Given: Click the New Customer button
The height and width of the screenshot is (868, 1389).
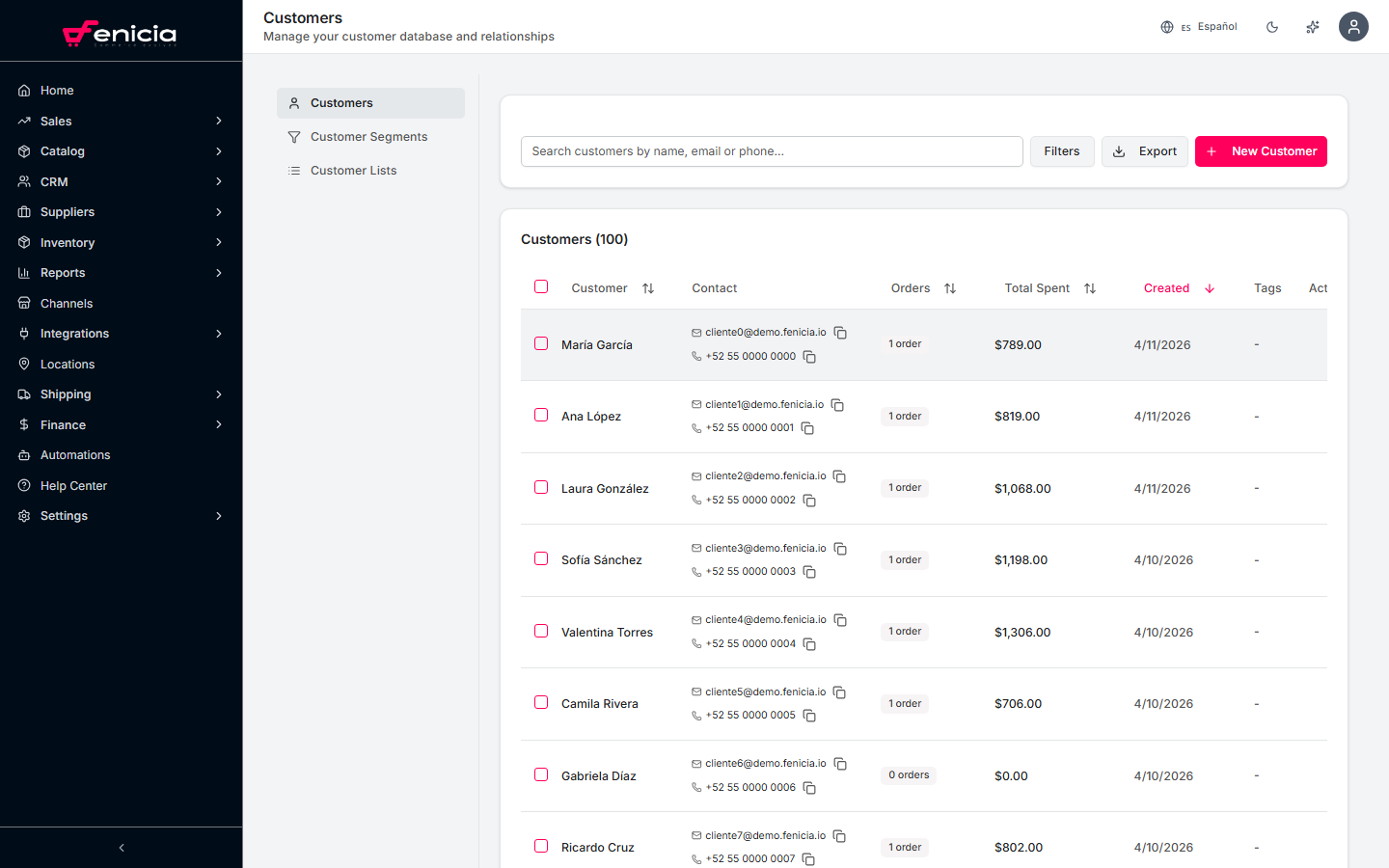Looking at the screenshot, I should pos(1261,151).
